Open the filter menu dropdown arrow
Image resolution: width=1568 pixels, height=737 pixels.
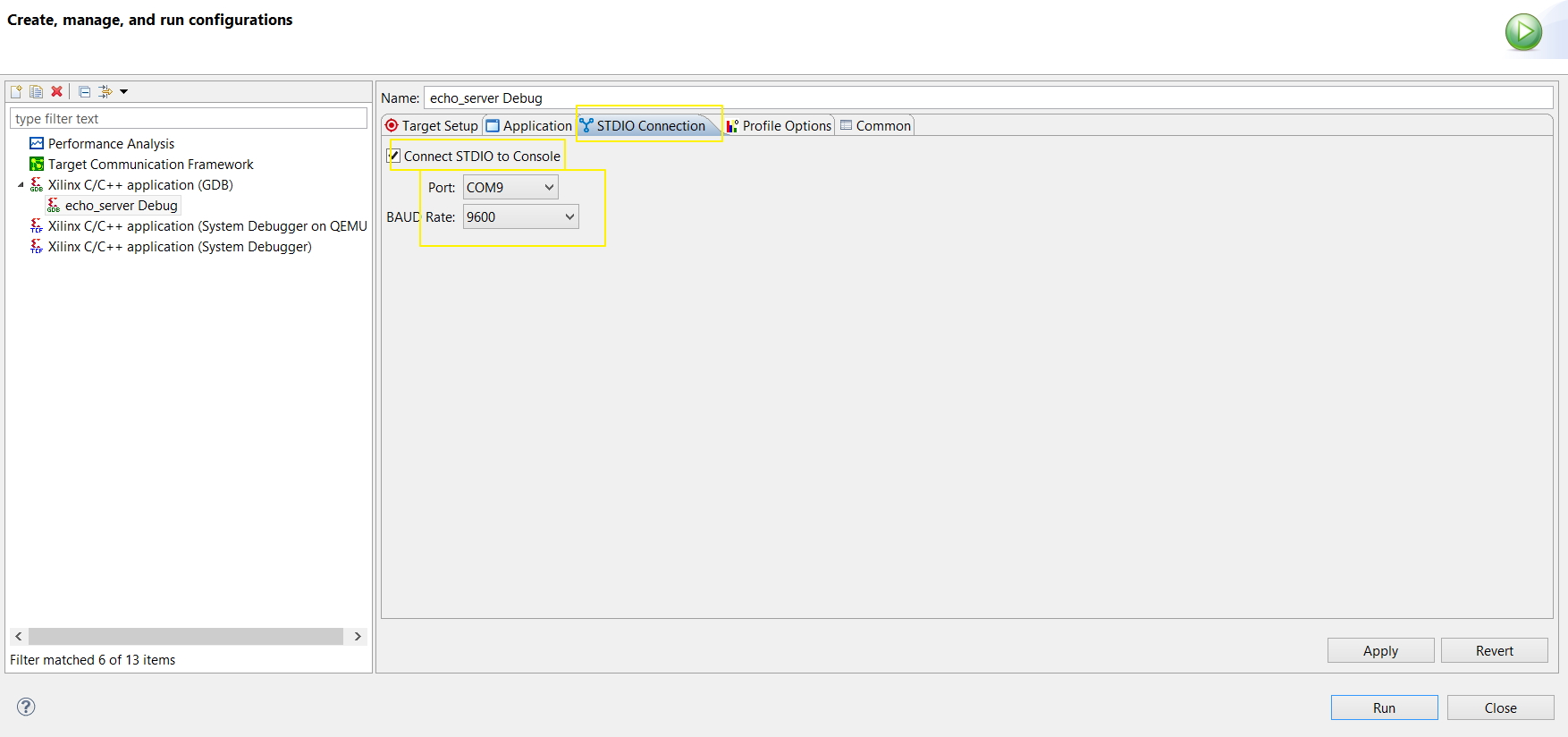(124, 91)
